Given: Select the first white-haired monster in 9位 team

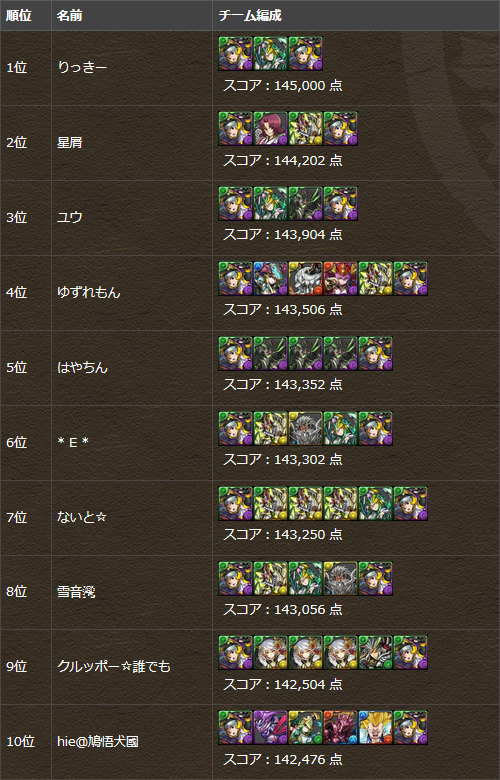Looking at the screenshot, I should 271,653.
